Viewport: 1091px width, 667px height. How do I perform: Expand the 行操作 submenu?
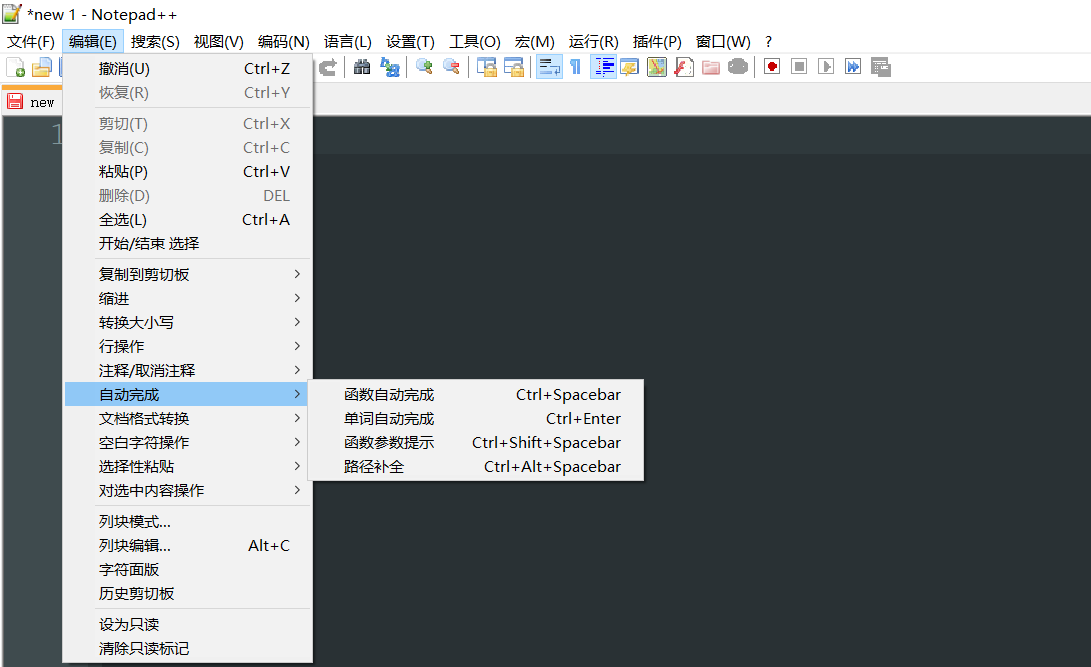[187, 346]
